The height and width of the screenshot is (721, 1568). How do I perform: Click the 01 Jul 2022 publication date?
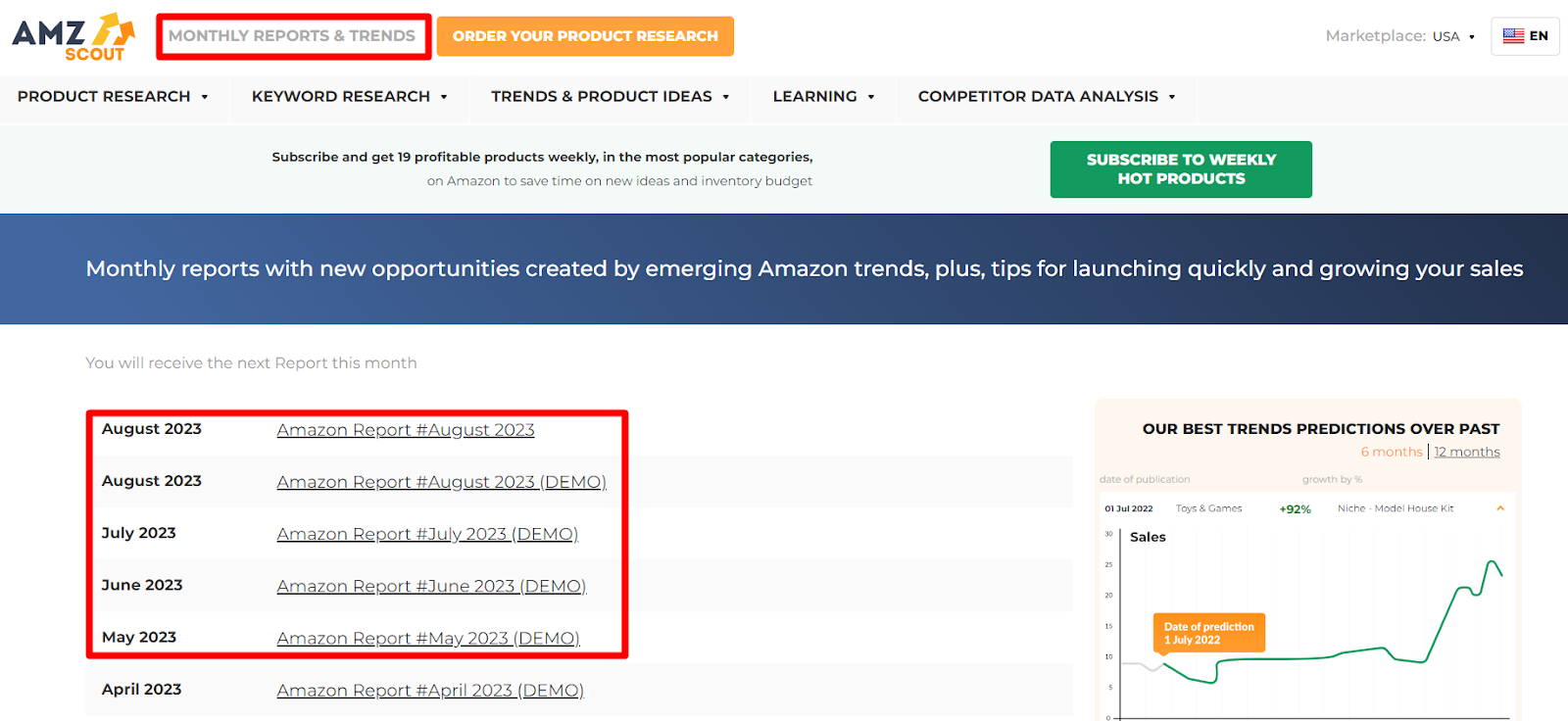coord(1129,508)
